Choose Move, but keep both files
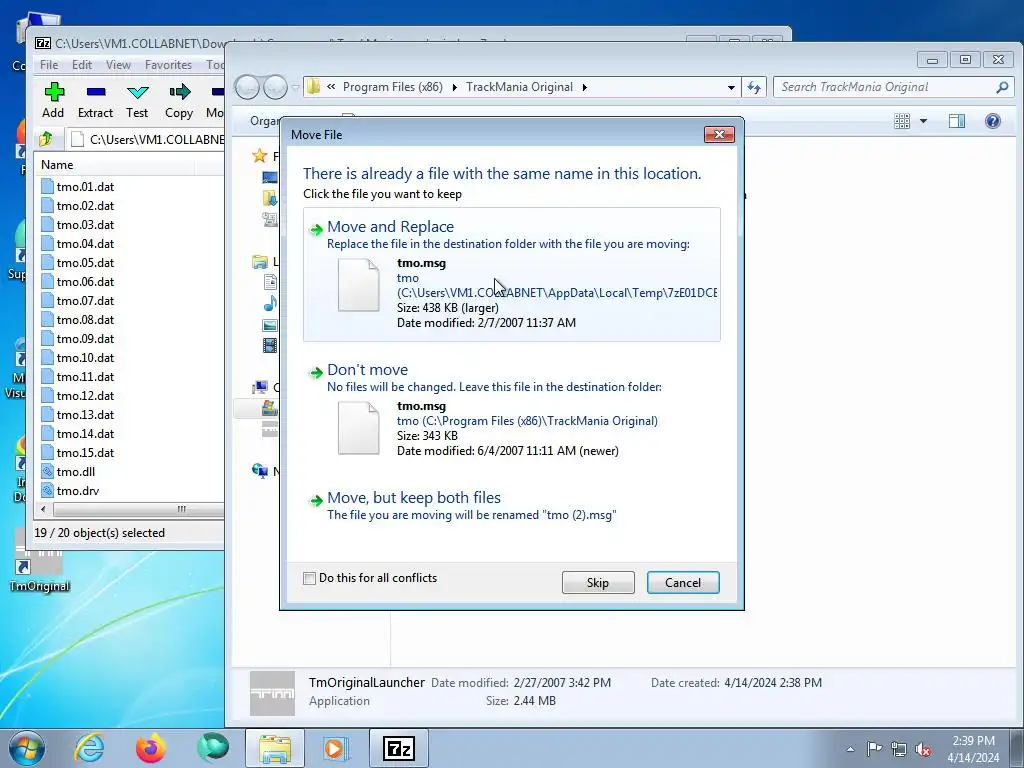The height and width of the screenshot is (768, 1024). pyautogui.click(x=512, y=505)
